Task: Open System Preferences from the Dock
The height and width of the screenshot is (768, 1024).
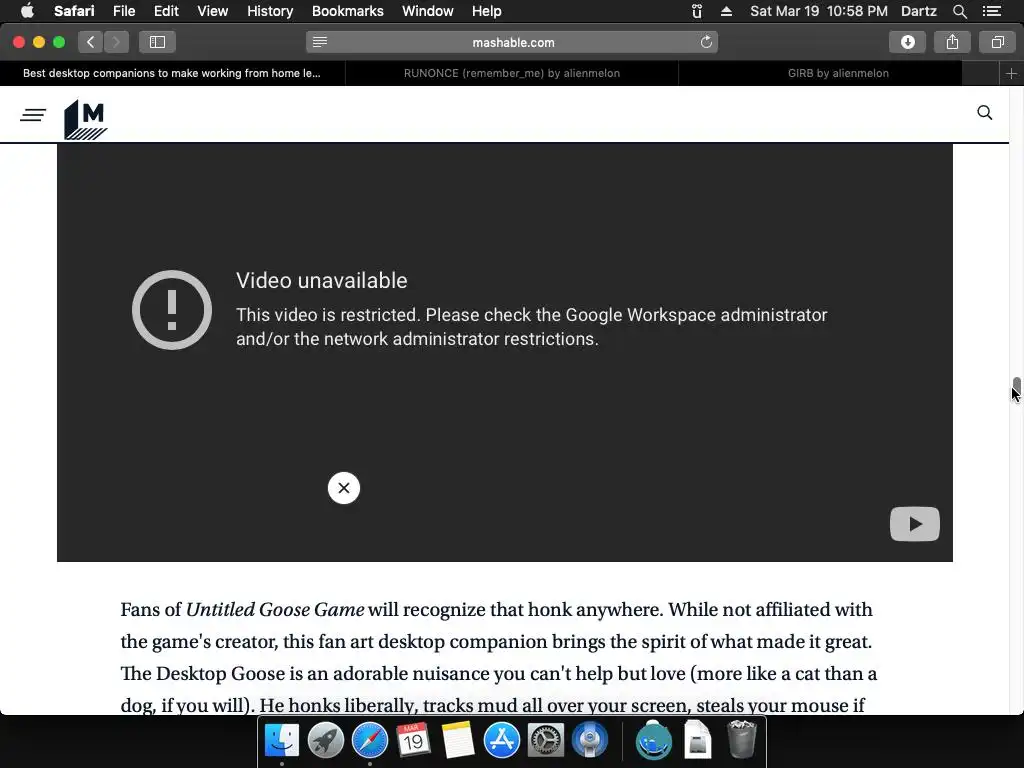Action: click(x=545, y=741)
